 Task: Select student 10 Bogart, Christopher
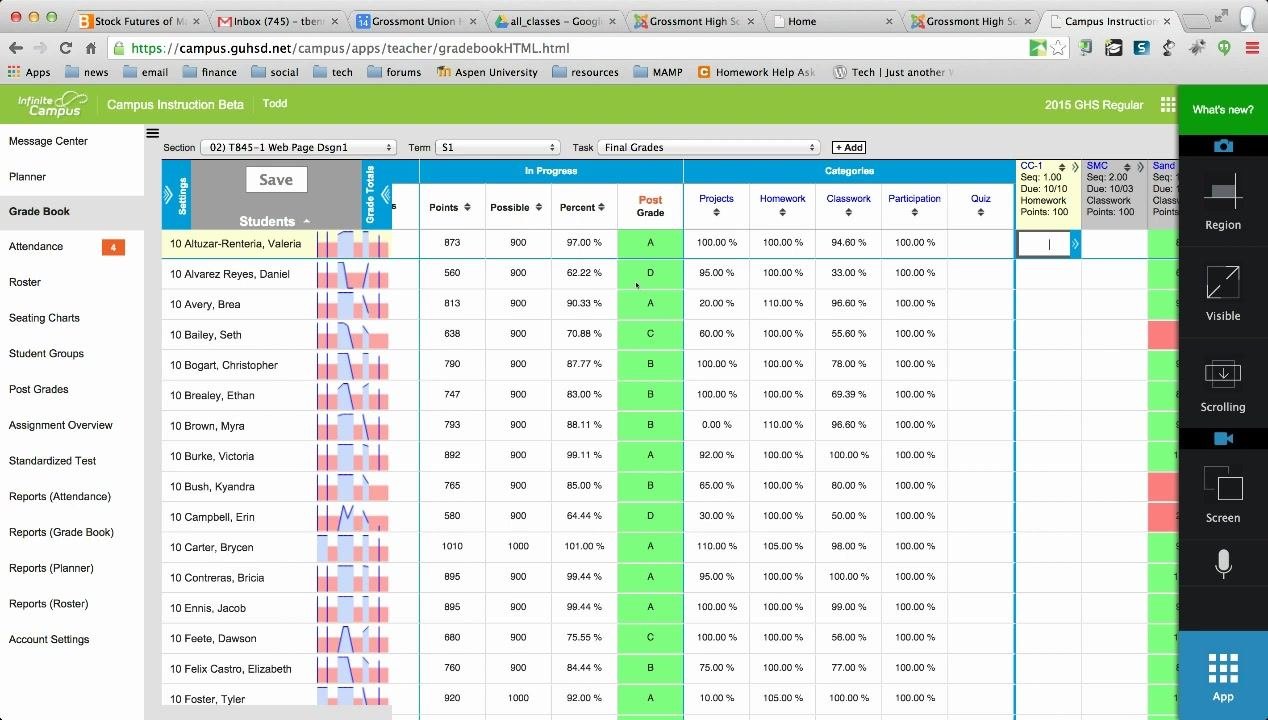[224, 365]
